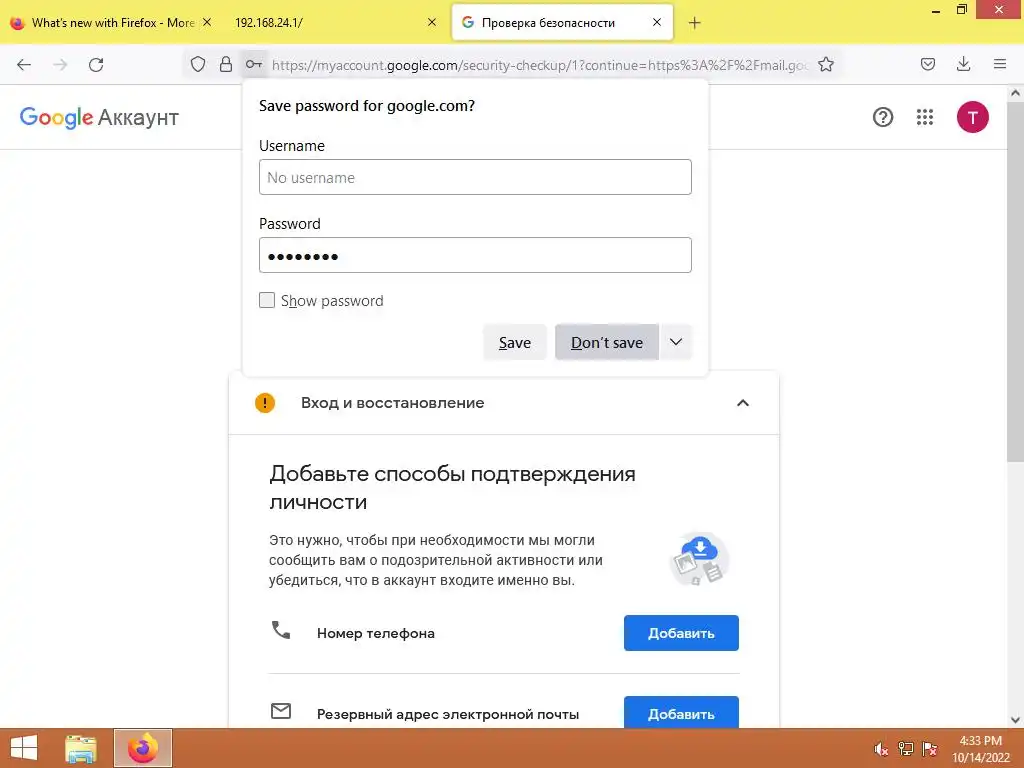1024x768 pixels.
Task: Open the account profile avatar T
Action: click(x=973, y=117)
